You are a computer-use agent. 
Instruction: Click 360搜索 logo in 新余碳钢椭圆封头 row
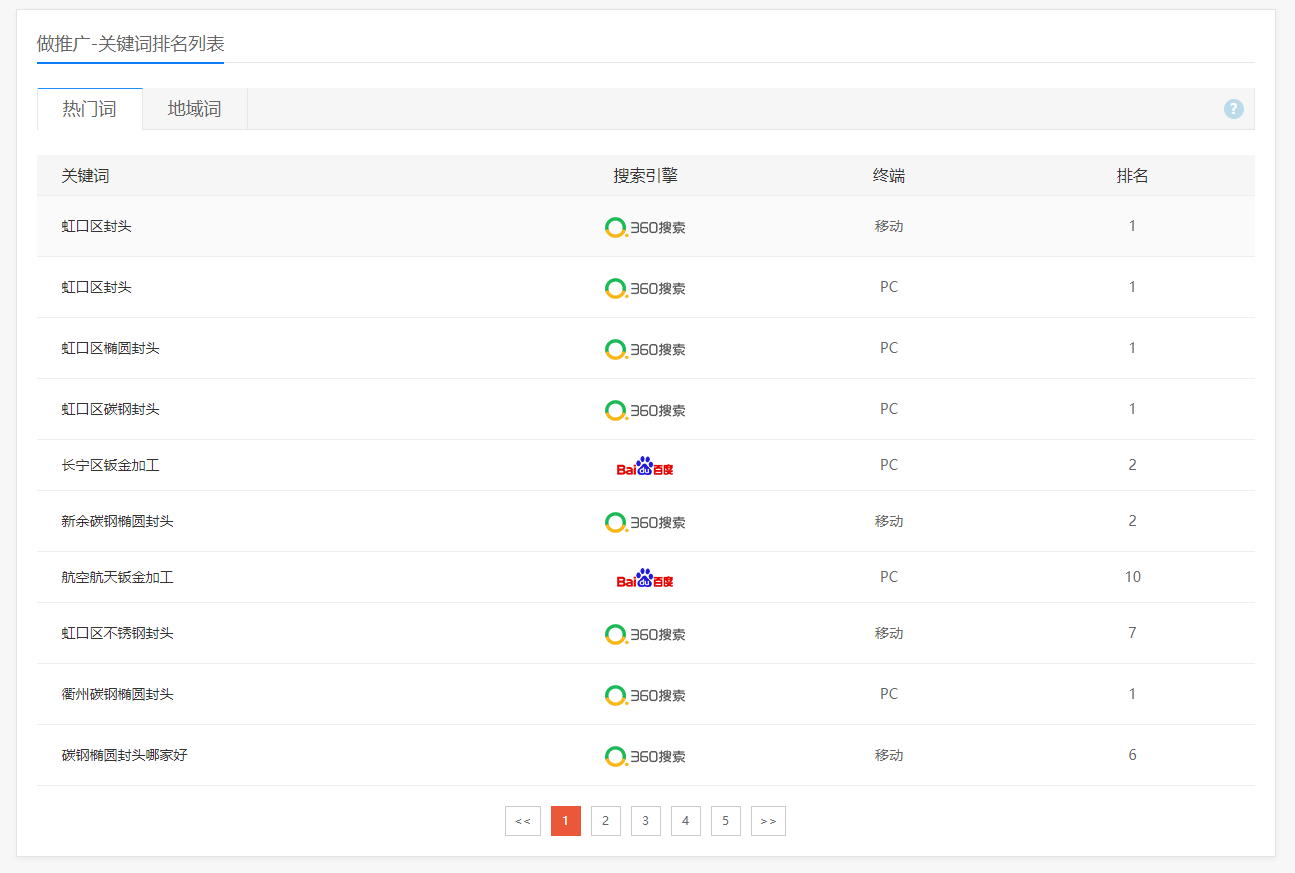pos(645,522)
